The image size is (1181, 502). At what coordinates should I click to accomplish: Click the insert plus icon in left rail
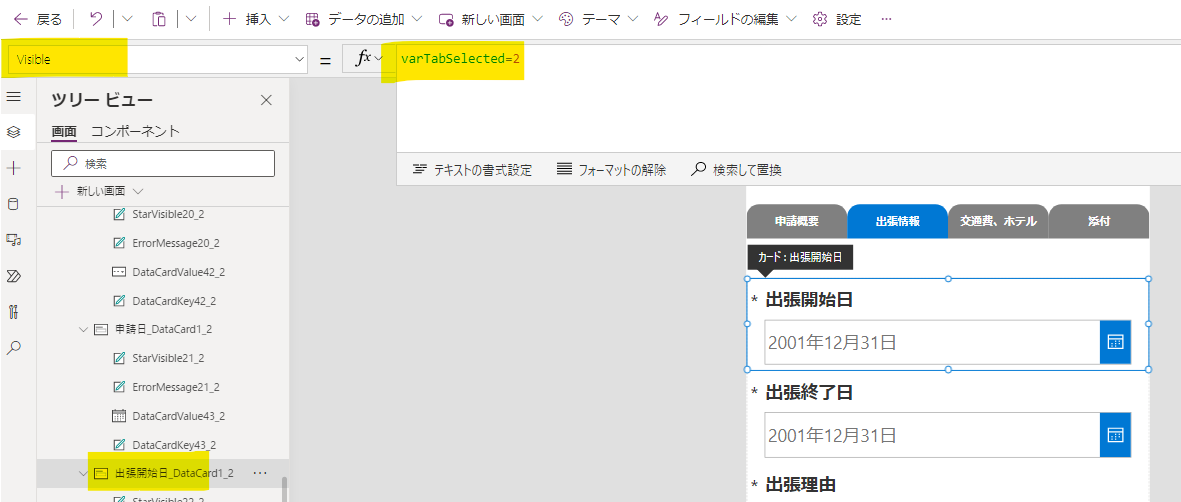tap(13, 168)
